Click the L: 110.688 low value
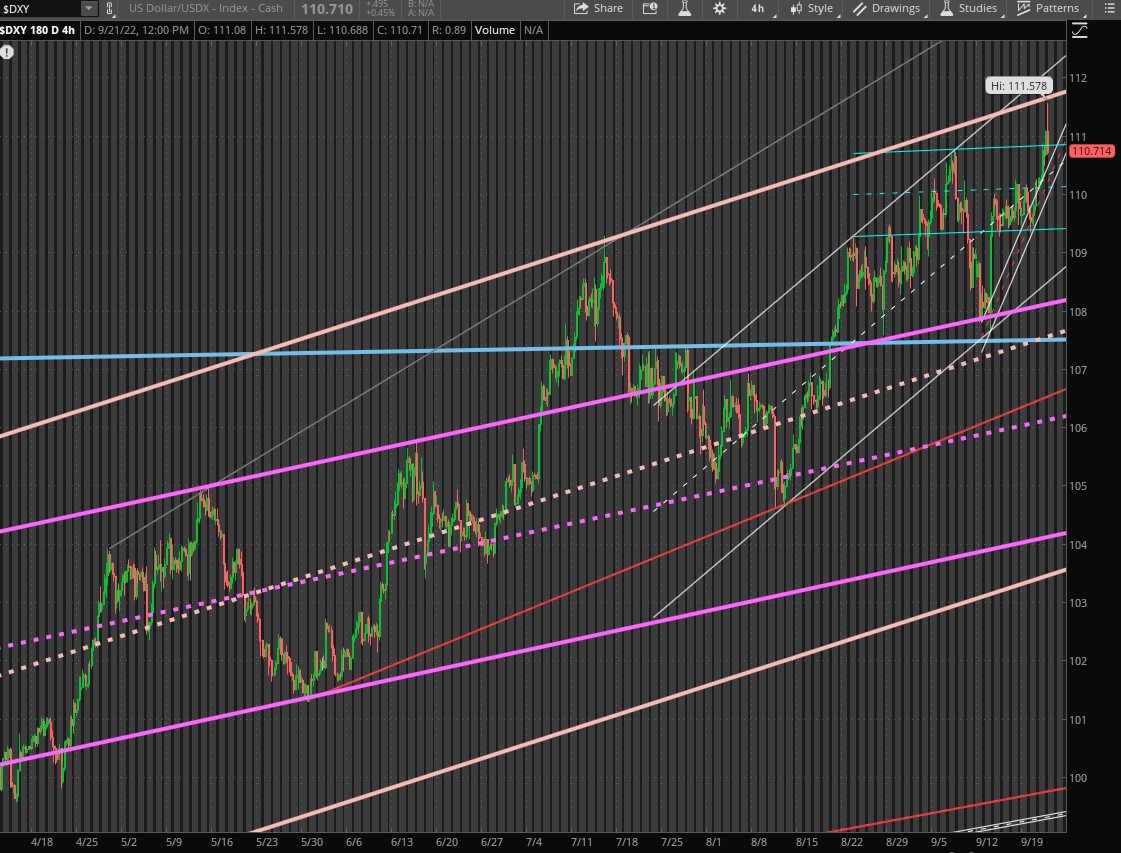1121x853 pixels. coord(342,30)
